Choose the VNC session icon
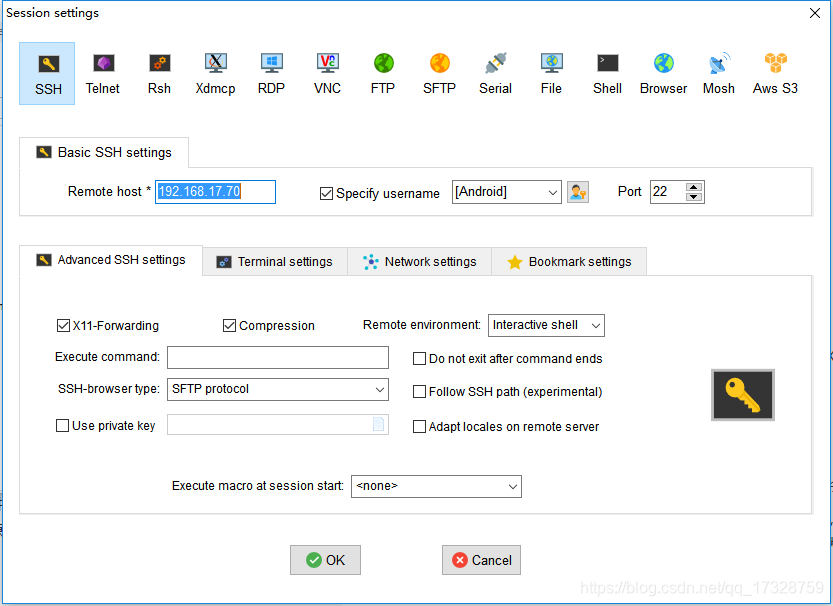Screen dimensions: 833x606 (x=327, y=73)
